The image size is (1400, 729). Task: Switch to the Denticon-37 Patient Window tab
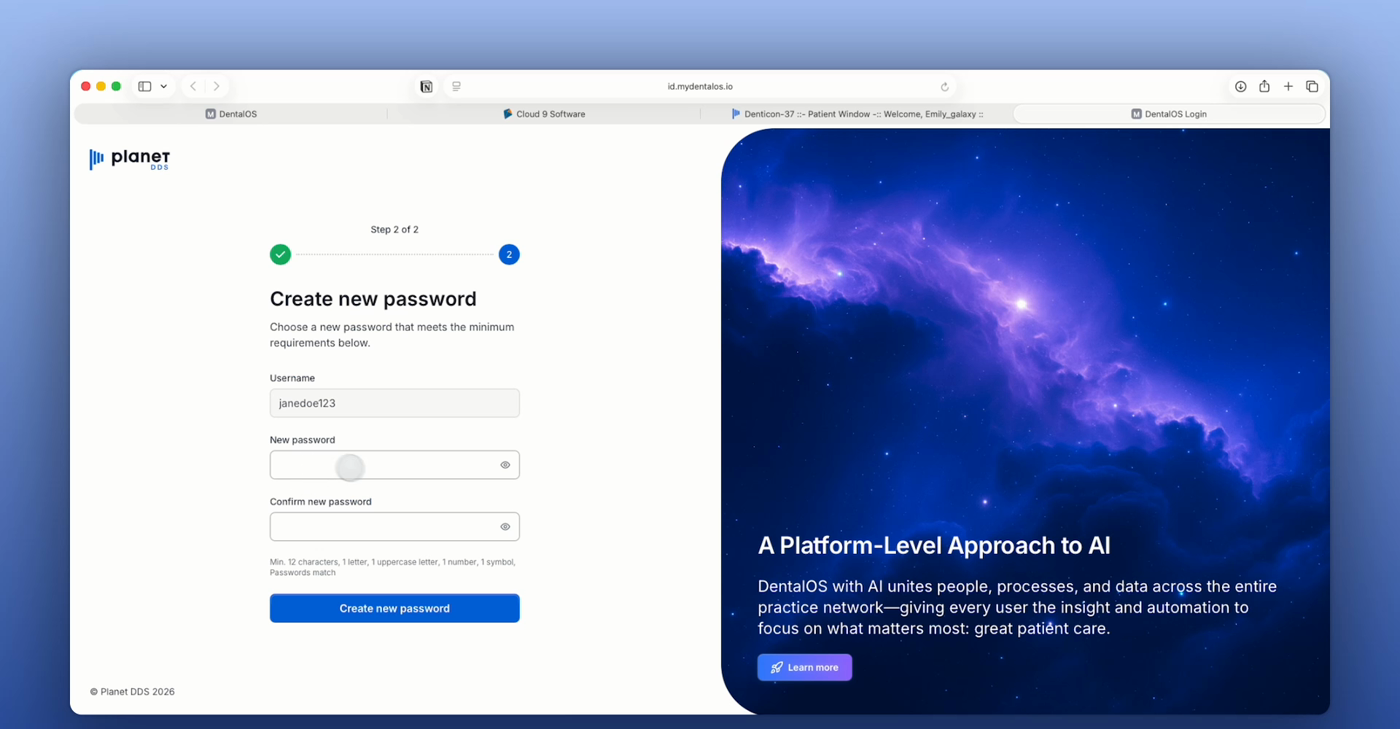click(x=857, y=114)
